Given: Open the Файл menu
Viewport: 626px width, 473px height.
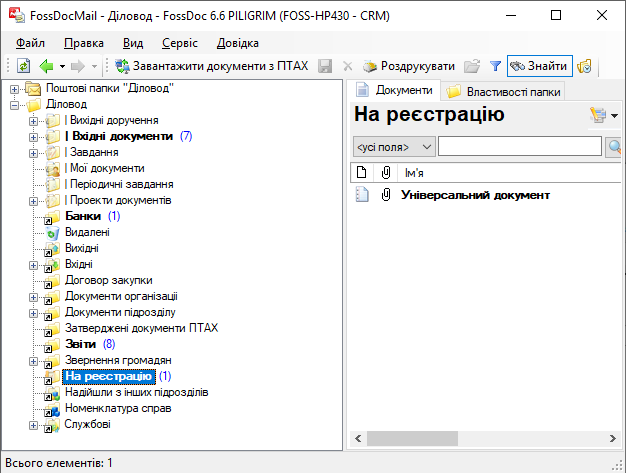Looking at the screenshot, I should coord(30,43).
